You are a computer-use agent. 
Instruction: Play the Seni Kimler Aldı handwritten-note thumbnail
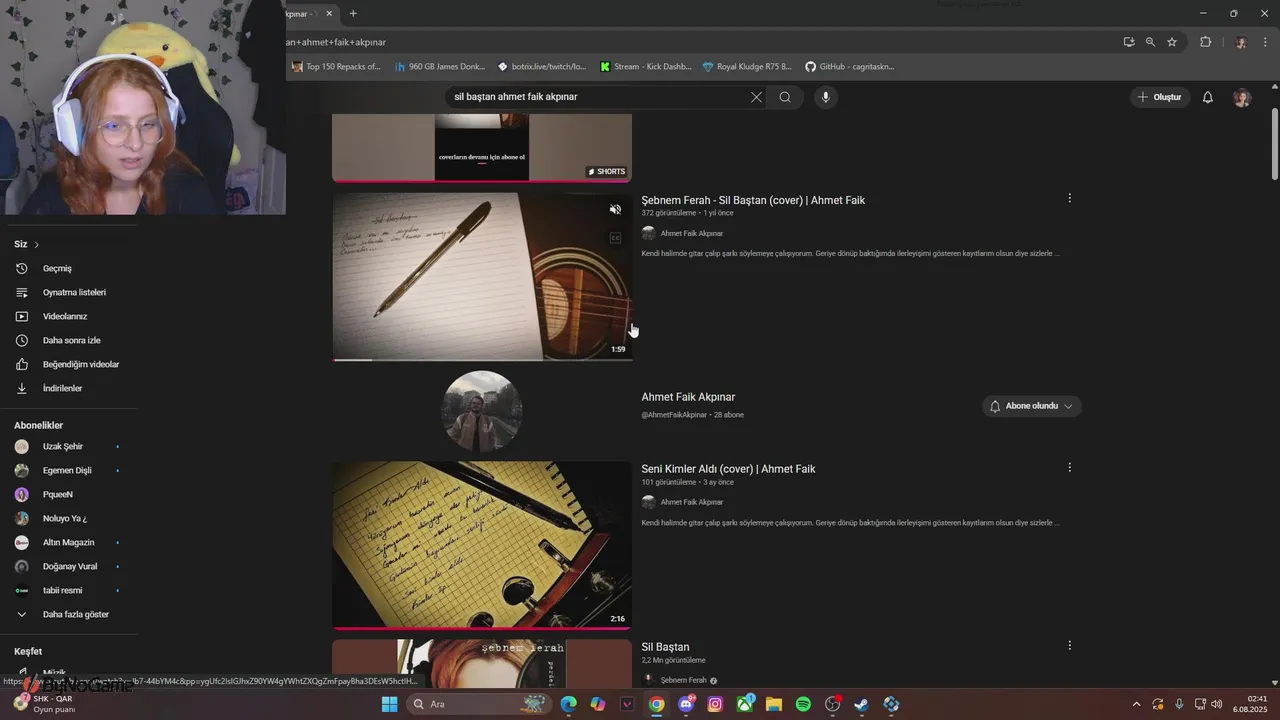[482, 545]
